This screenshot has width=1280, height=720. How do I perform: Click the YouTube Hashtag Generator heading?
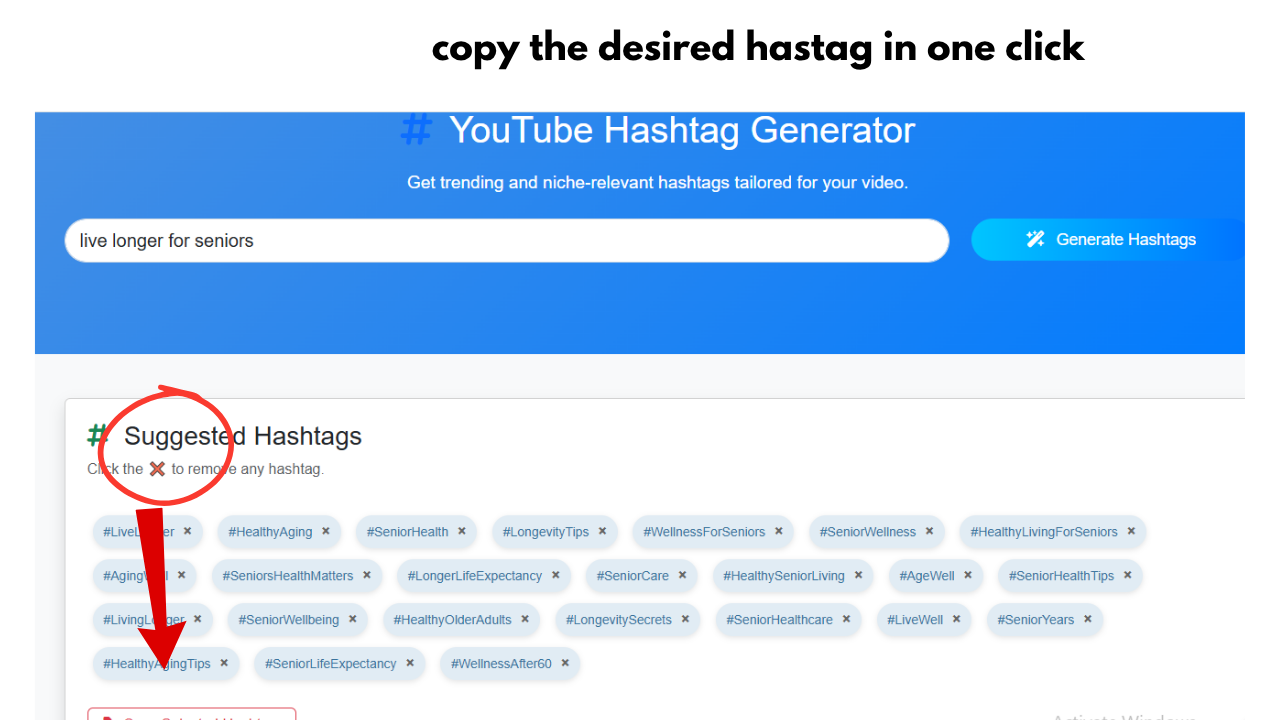pyautogui.click(x=682, y=131)
